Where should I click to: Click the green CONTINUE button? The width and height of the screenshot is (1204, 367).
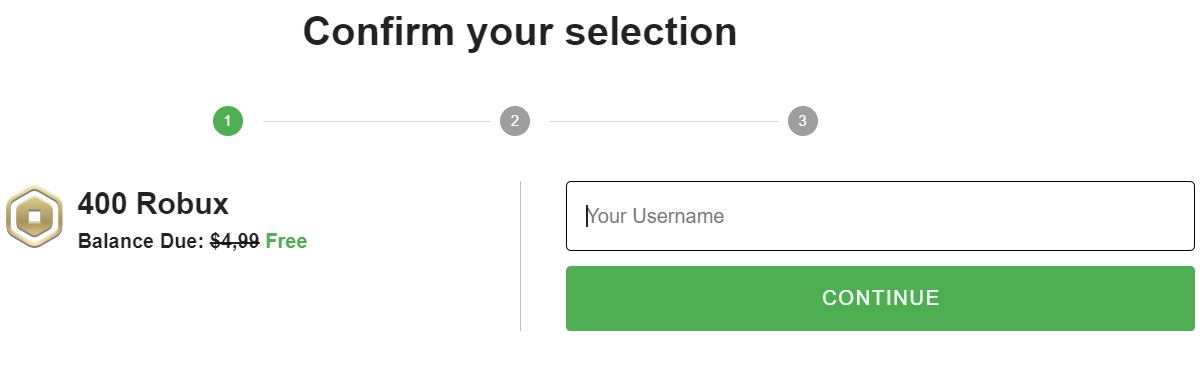(x=880, y=298)
